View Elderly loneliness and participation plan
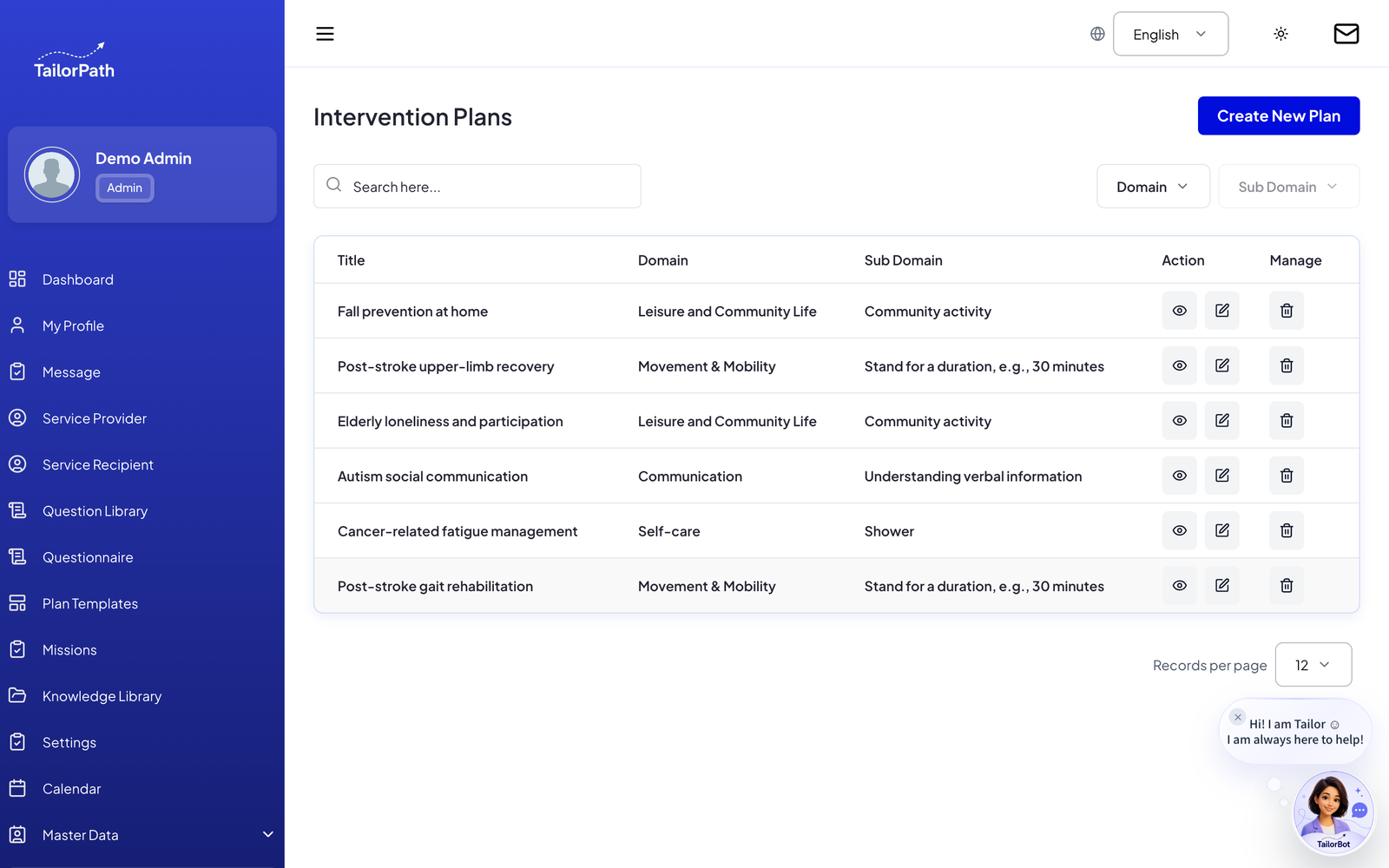The height and width of the screenshot is (868, 1389). (x=1179, y=420)
